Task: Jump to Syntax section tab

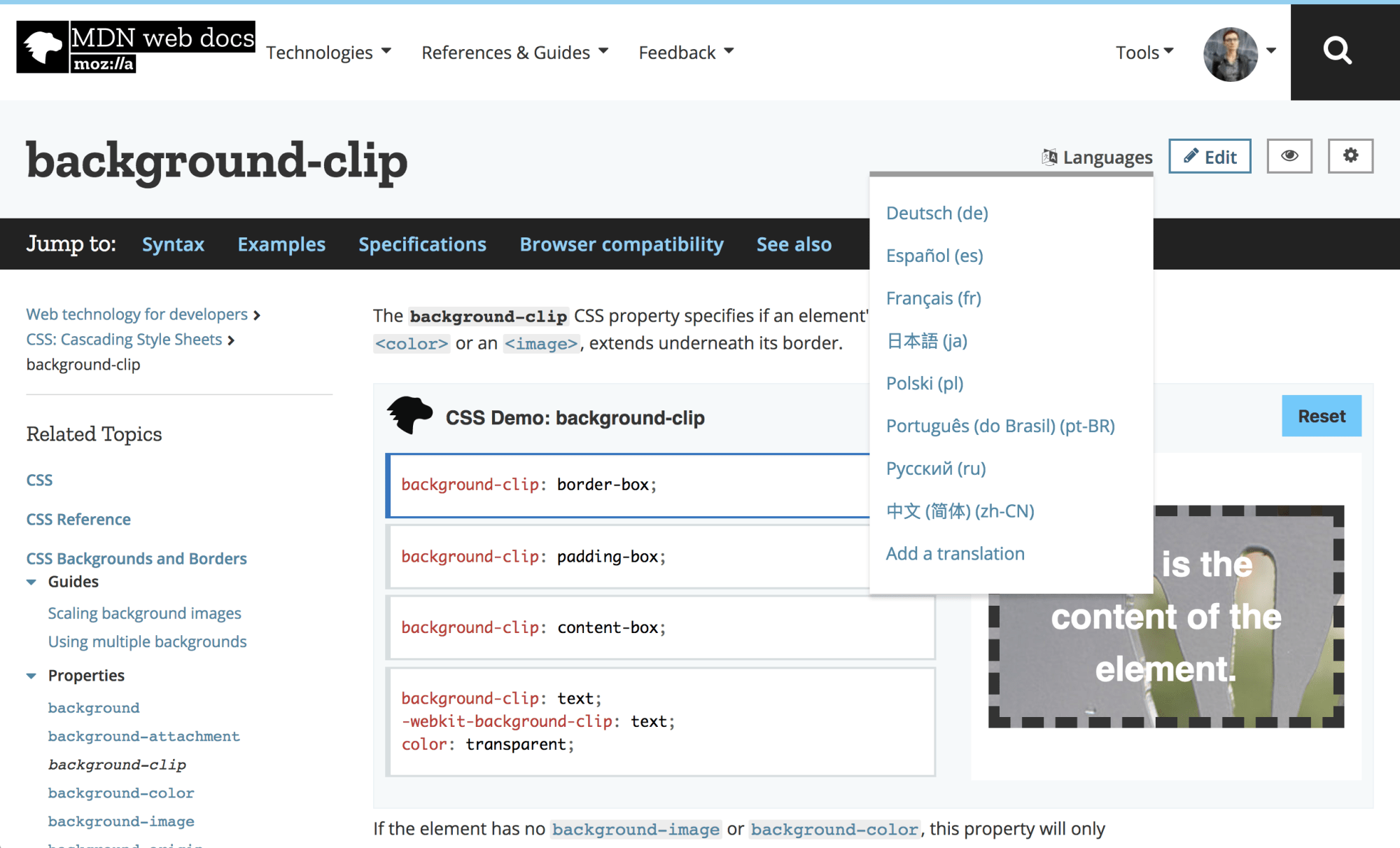Action: pyautogui.click(x=173, y=244)
